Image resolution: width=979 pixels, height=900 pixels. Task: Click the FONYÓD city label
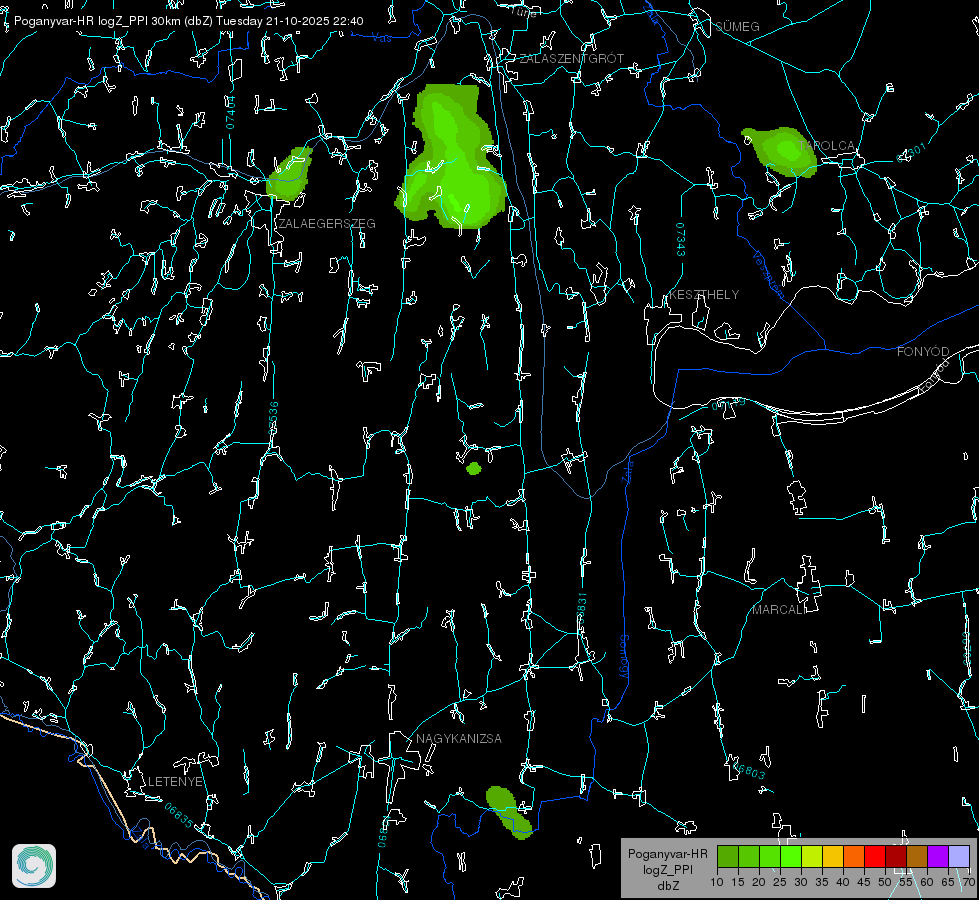click(x=923, y=352)
